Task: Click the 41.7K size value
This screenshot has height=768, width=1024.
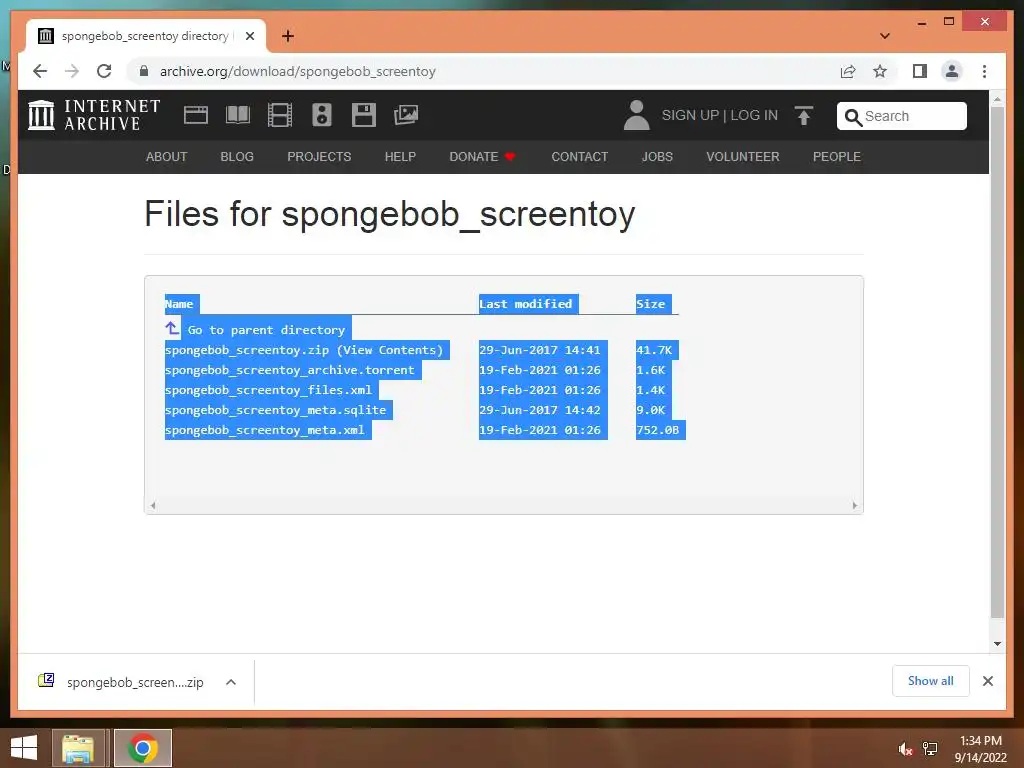Action: pyautogui.click(x=654, y=350)
